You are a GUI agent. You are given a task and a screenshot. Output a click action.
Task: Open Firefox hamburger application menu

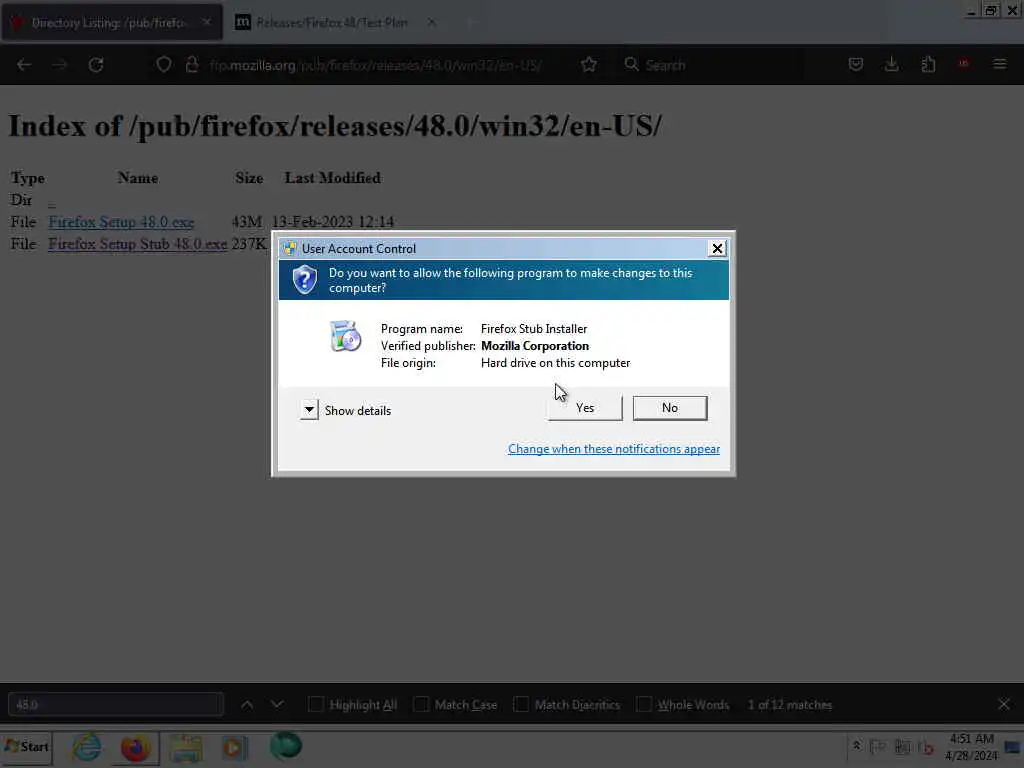point(999,64)
